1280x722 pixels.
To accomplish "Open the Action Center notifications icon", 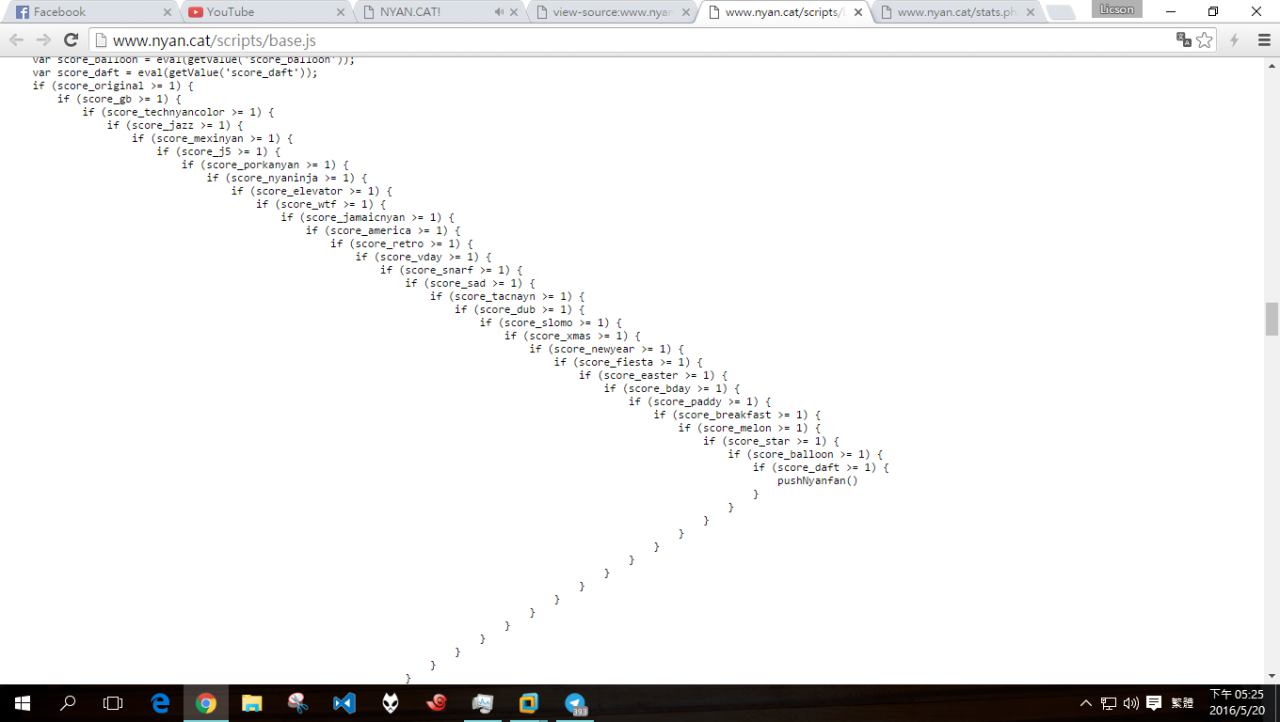I will click(1154, 703).
